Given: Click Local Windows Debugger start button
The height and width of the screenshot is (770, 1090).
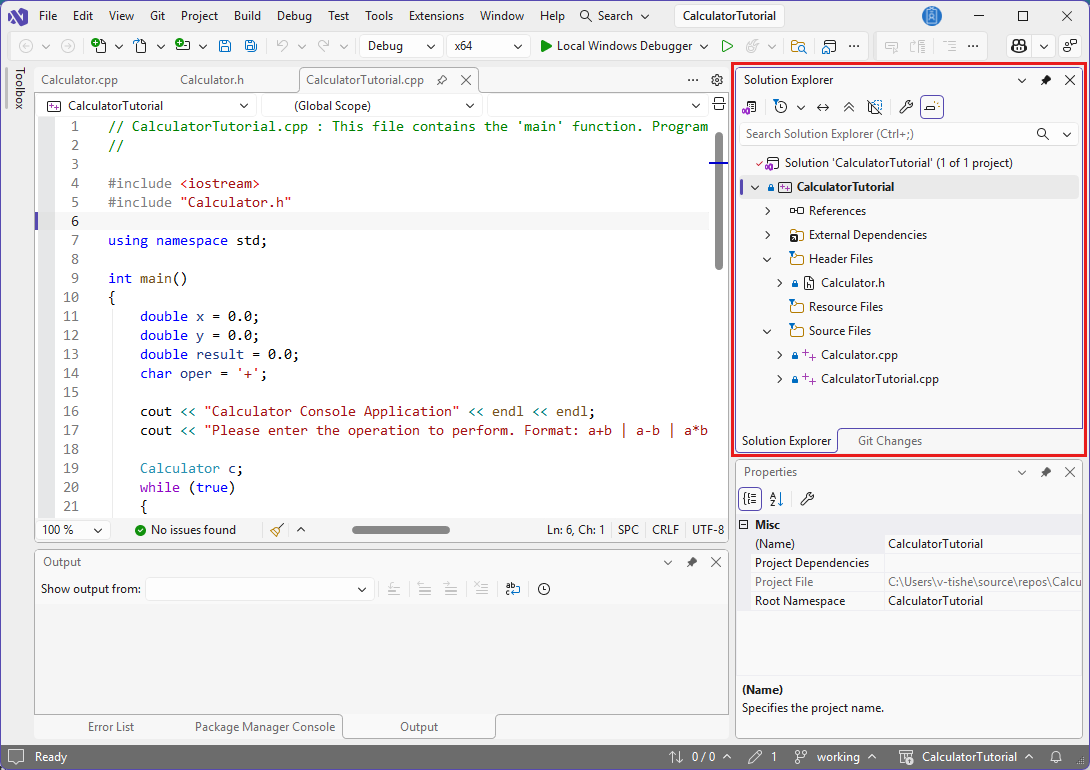Looking at the screenshot, I should [616, 46].
